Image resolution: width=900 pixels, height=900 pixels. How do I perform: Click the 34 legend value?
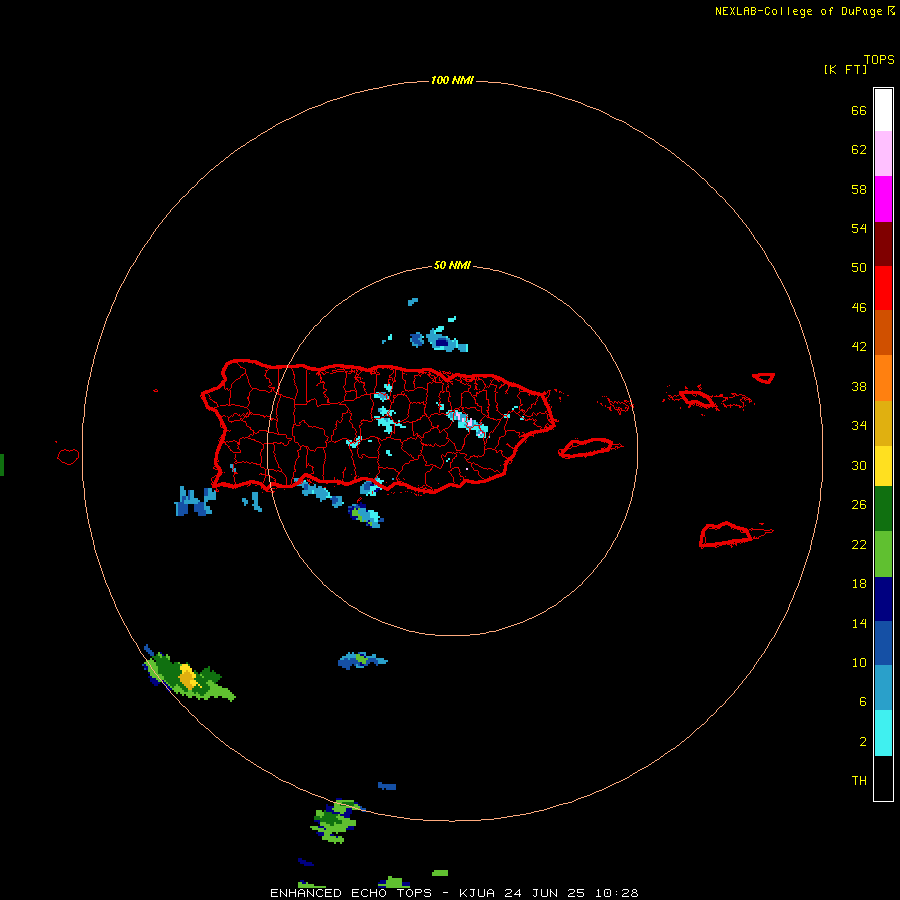click(x=859, y=426)
